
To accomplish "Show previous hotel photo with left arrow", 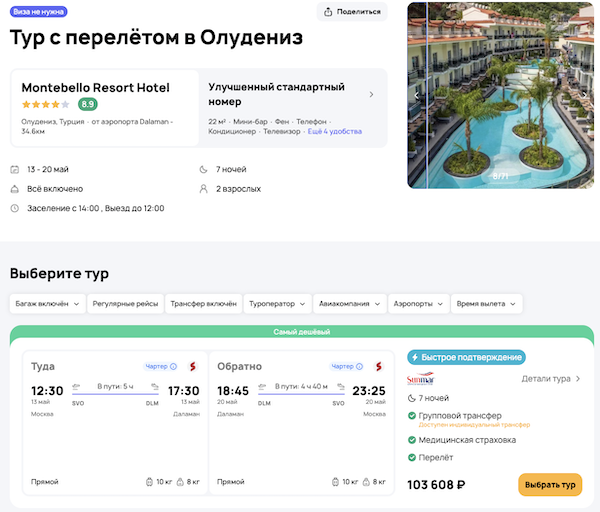I will click(x=417, y=95).
